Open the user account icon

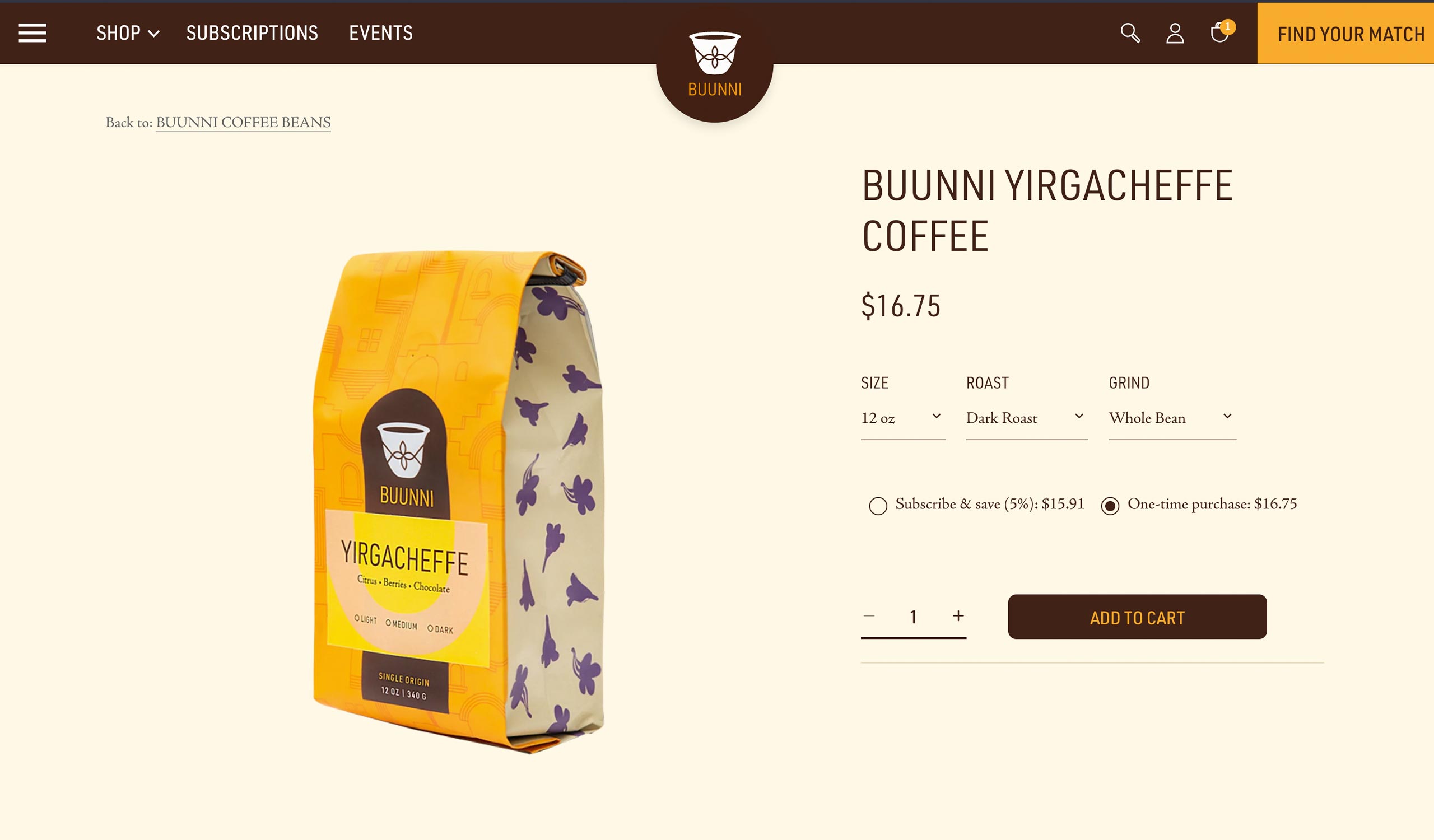pyautogui.click(x=1175, y=33)
